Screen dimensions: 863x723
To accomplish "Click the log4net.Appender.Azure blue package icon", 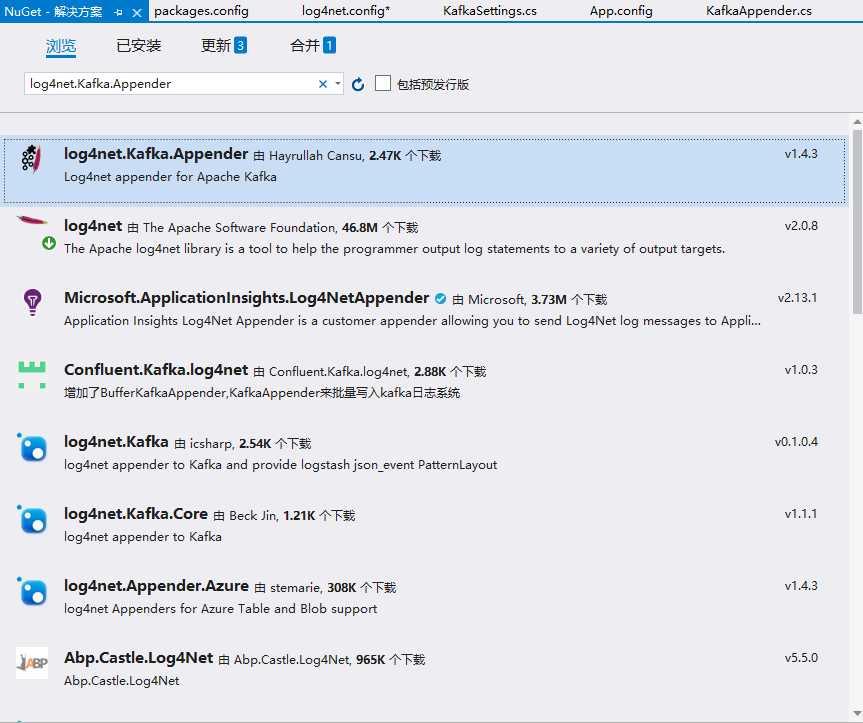I will click(32, 591).
